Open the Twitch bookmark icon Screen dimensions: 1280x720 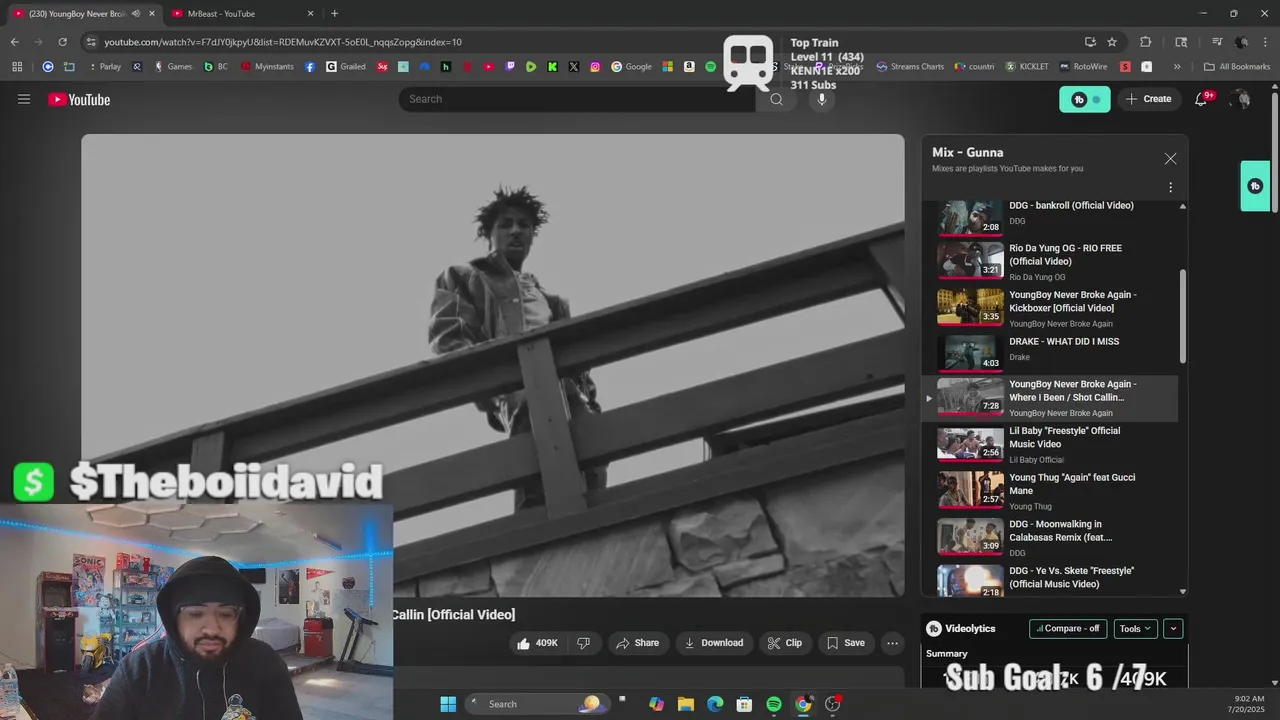510,67
